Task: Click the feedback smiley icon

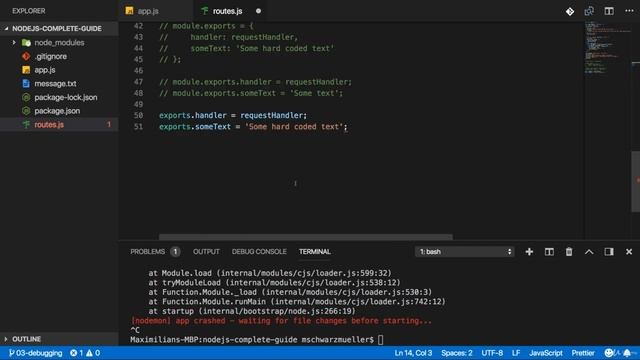Action: 609,353
